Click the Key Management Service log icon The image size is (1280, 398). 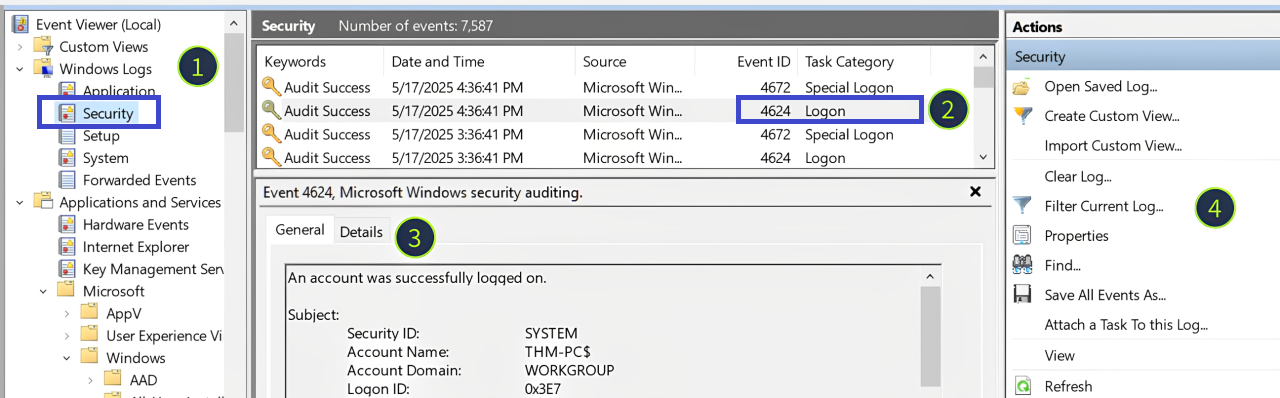coord(67,269)
